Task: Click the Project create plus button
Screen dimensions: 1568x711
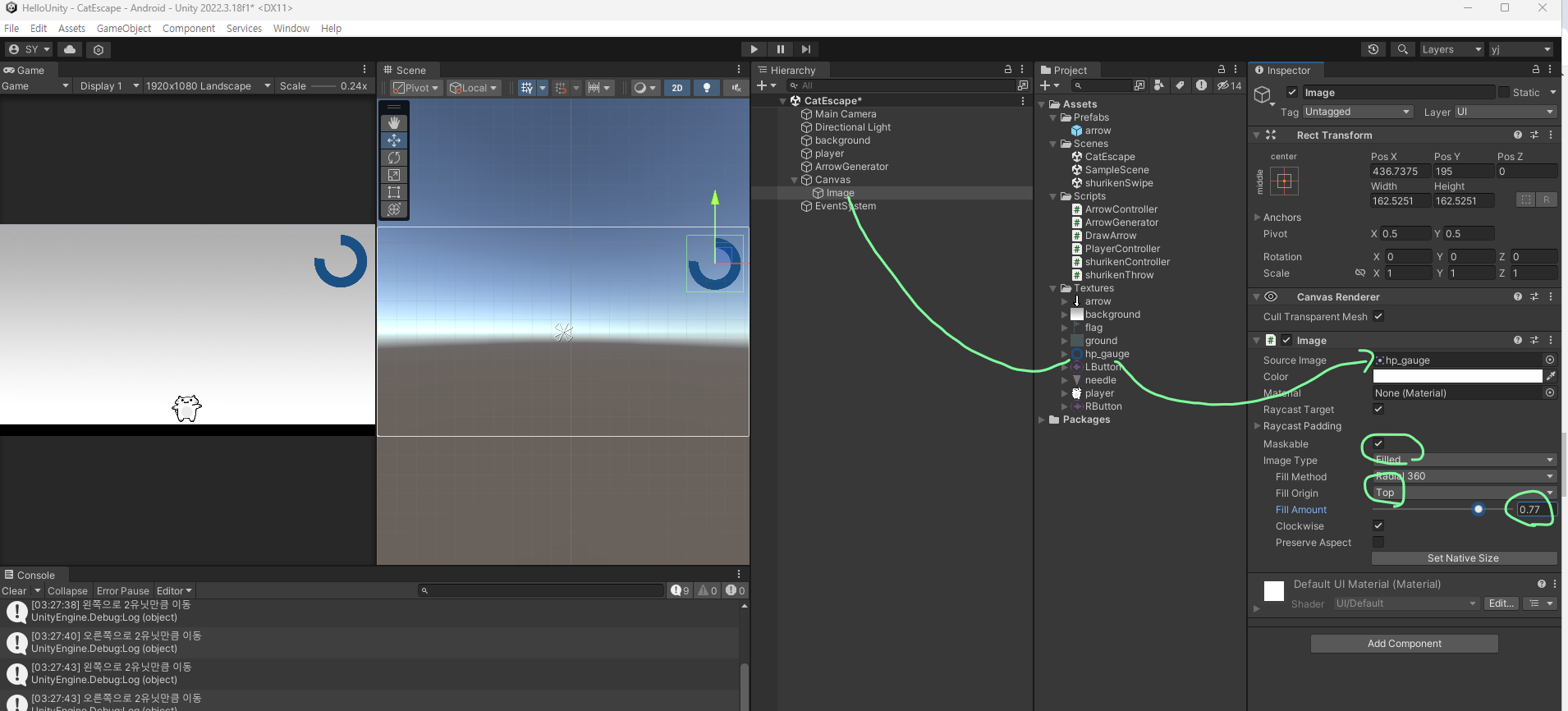Action: point(1049,85)
